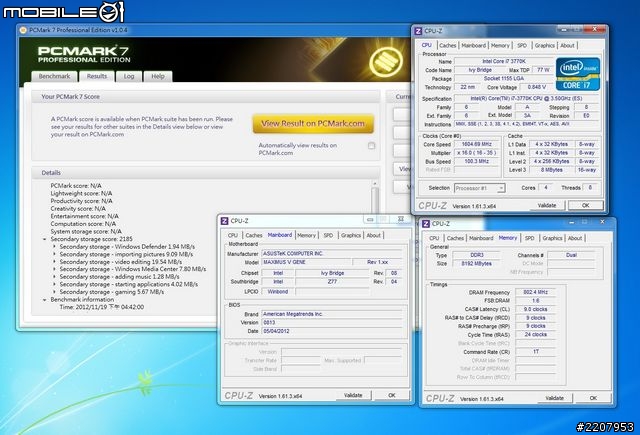Click View Result on PCMark.com button

click(313, 124)
